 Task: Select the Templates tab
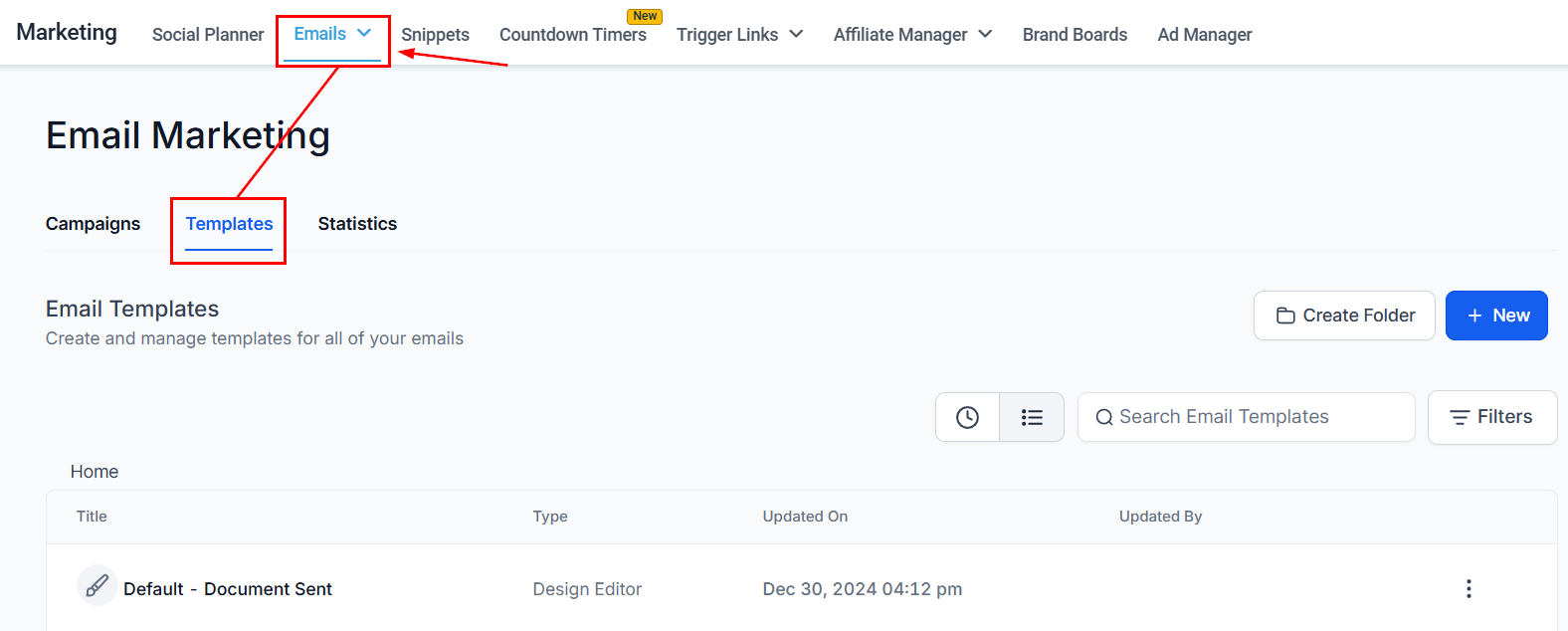[x=229, y=224]
